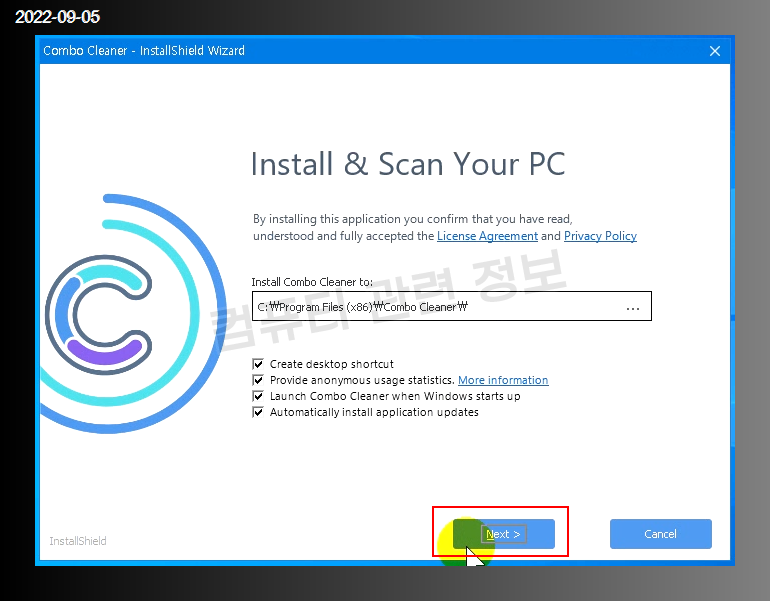Disable Launch Combo Cleaner when Windows starts
Screen dimensions: 770x601
258,396
